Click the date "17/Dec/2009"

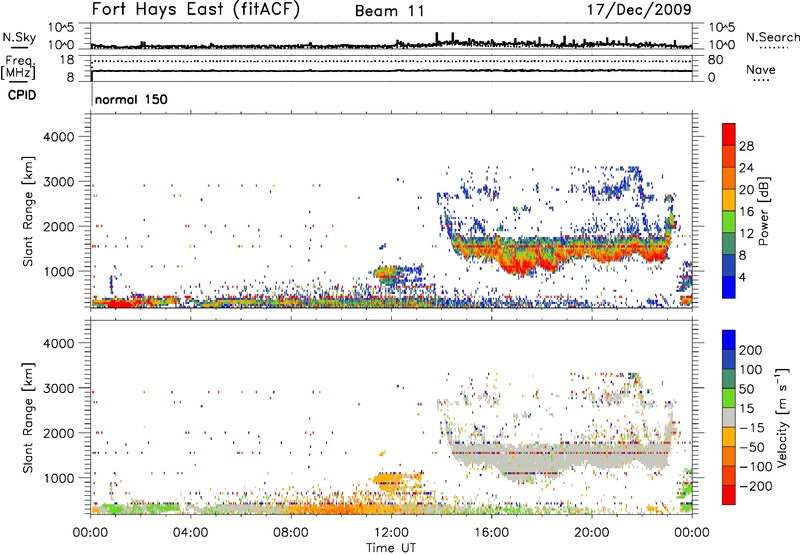pyautogui.click(x=639, y=9)
